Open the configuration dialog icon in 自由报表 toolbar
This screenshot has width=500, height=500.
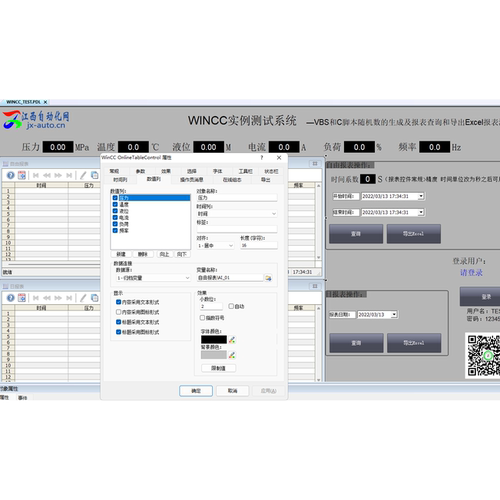[x=22, y=175]
